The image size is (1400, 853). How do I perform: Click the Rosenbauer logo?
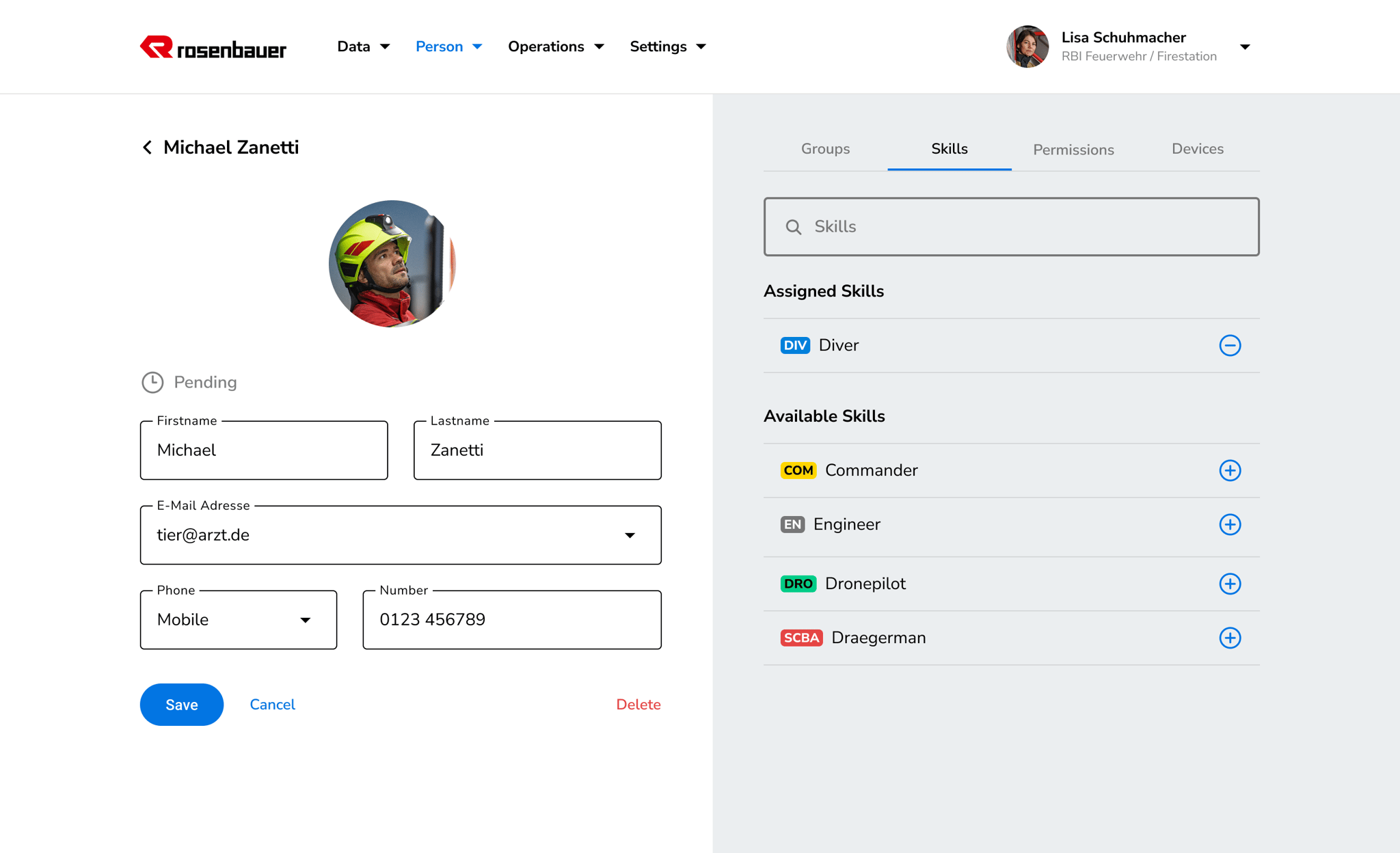(x=213, y=48)
